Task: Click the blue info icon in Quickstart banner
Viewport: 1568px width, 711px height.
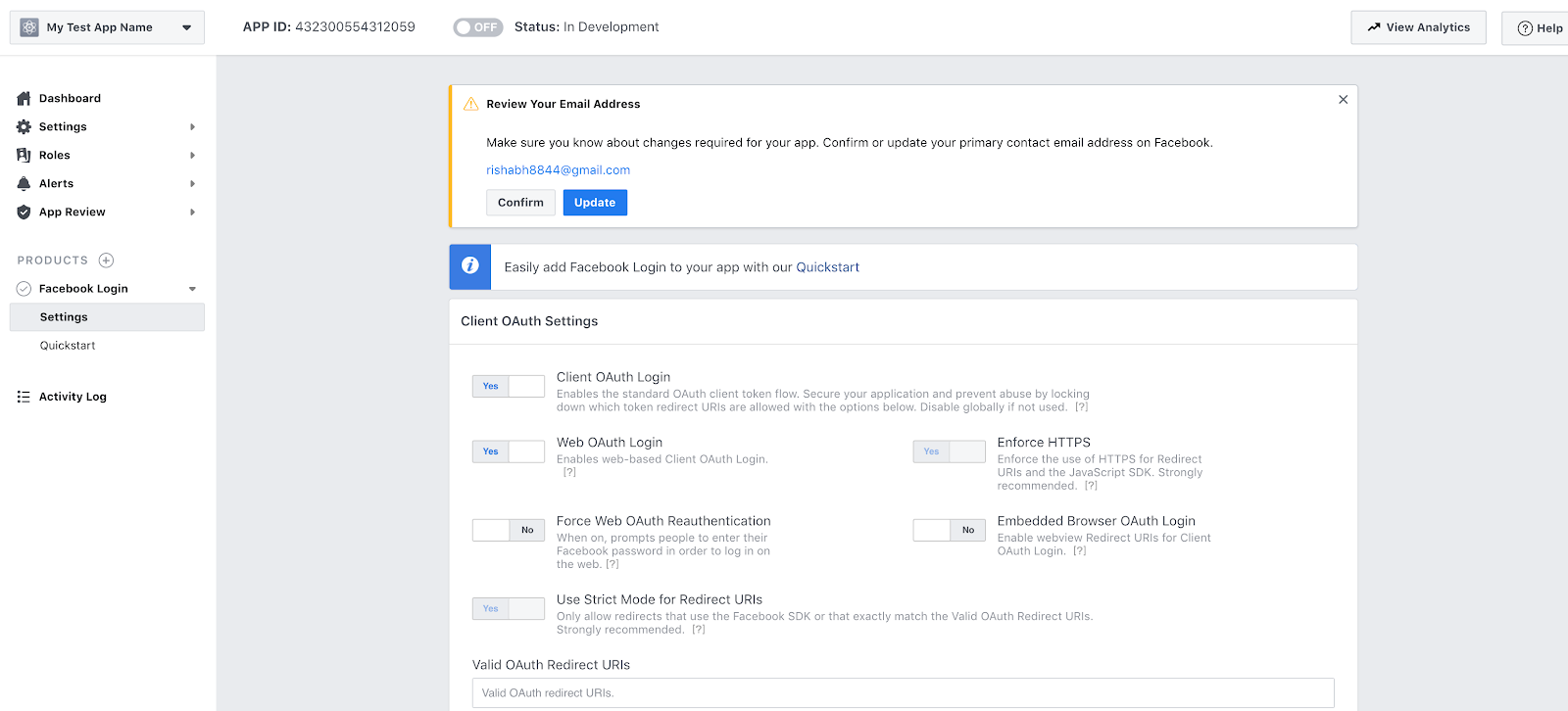Action: coord(470,266)
